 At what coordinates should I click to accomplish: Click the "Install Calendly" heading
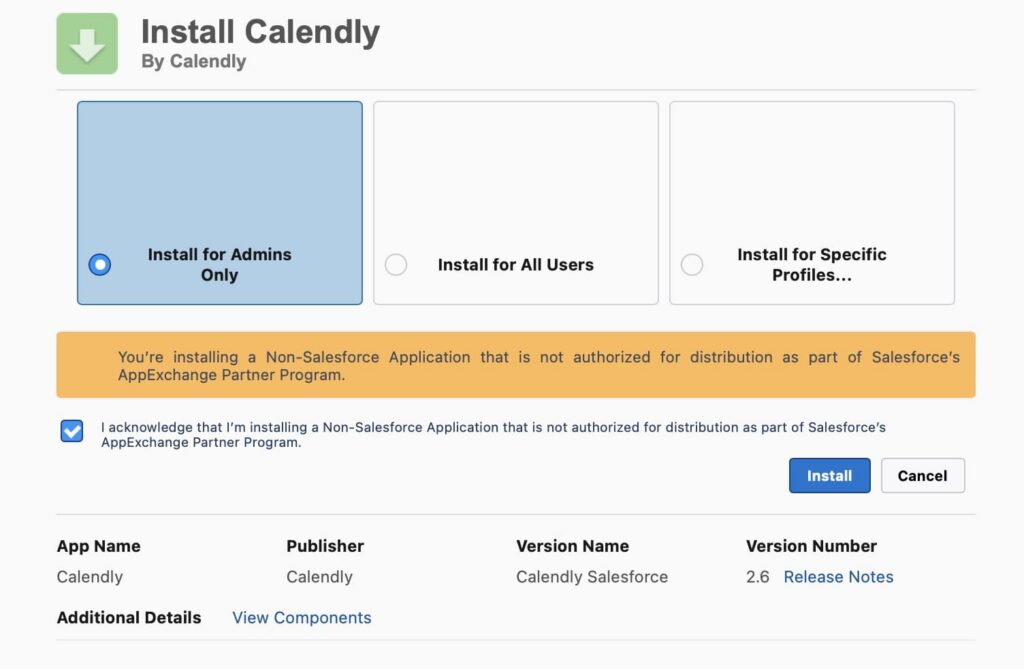click(x=259, y=32)
